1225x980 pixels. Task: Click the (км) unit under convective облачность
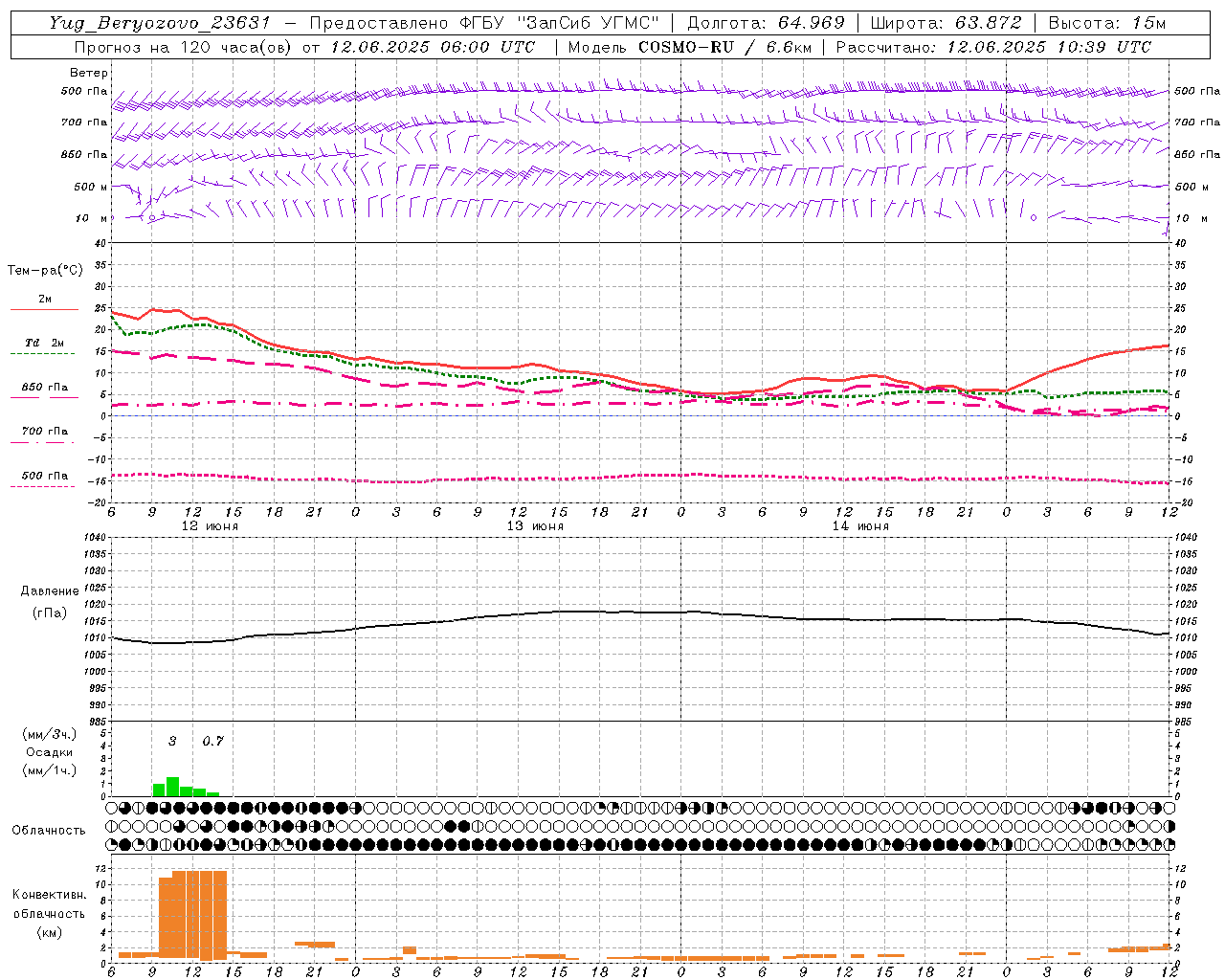click(49, 932)
